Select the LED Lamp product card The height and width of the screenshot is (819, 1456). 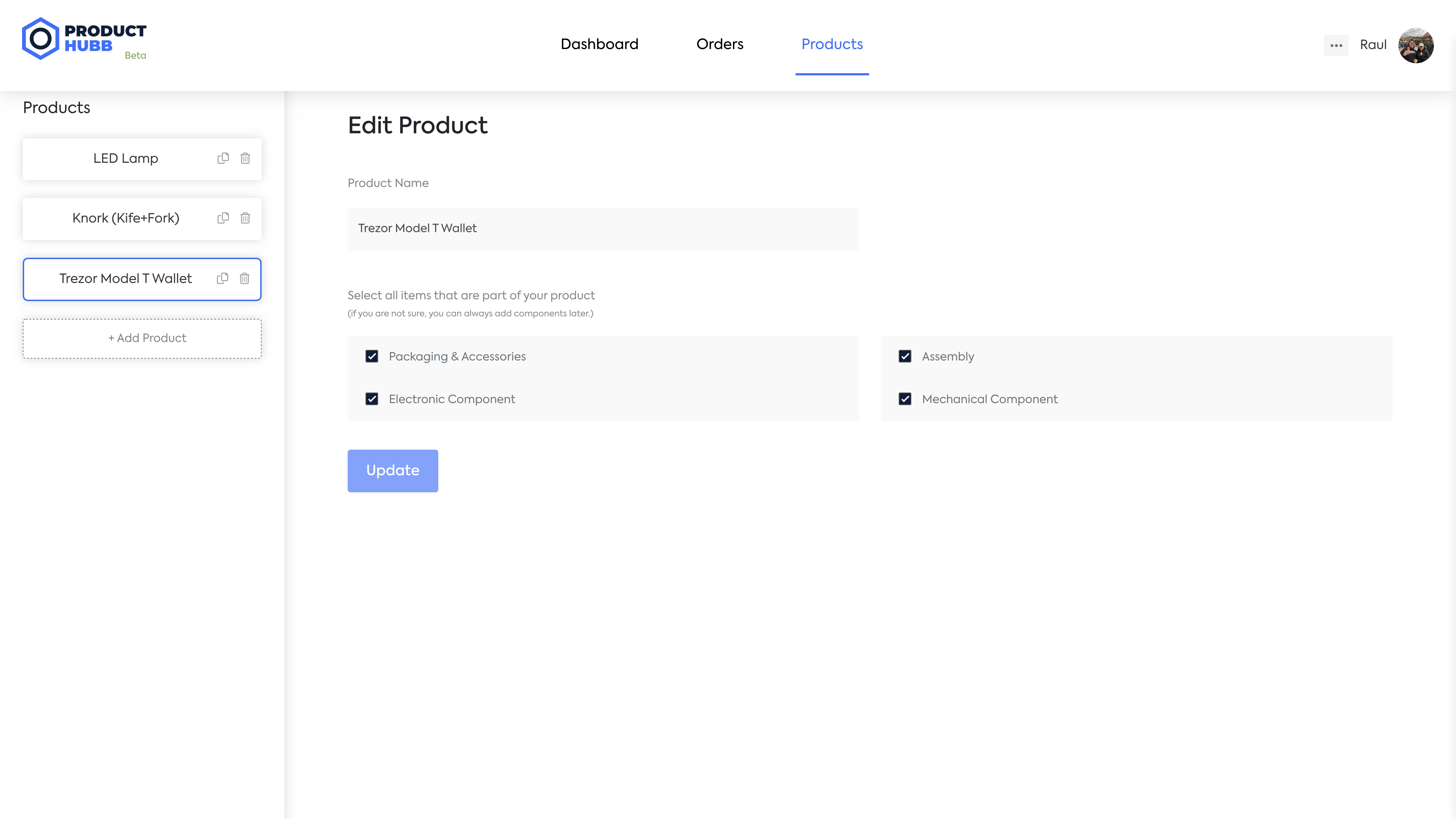pyautogui.click(x=142, y=159)
